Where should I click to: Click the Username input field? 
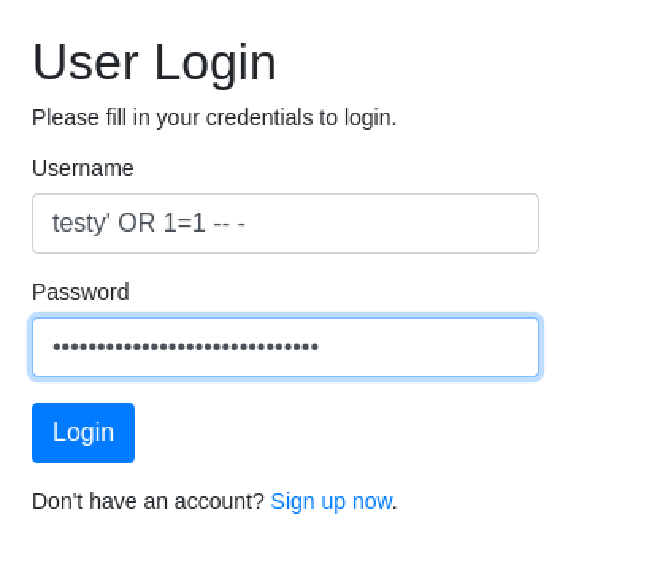click(x=285, y=223)
